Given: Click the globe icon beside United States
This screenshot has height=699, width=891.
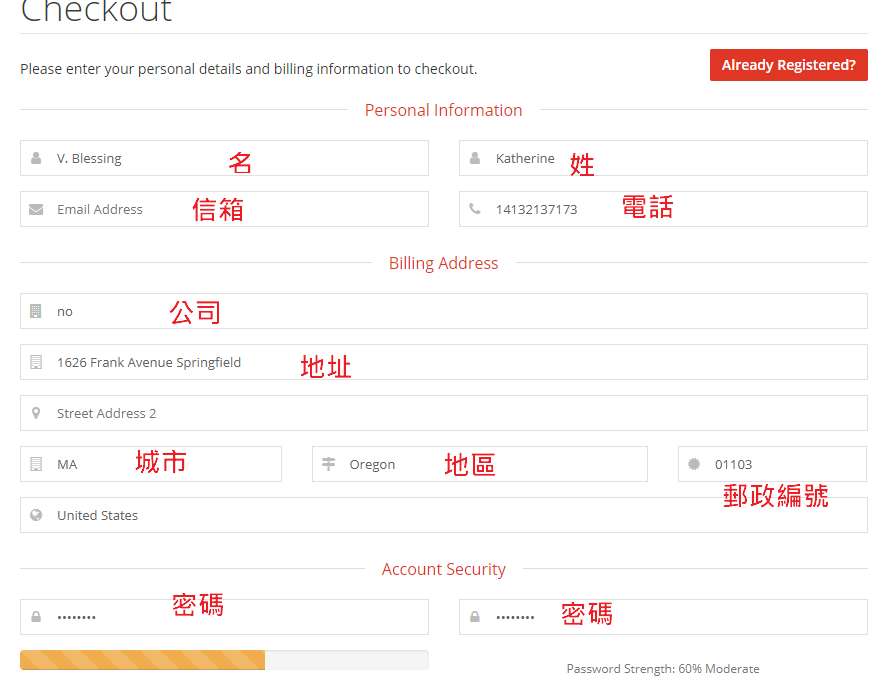Looking at the screenshot, I should point(36,515).
